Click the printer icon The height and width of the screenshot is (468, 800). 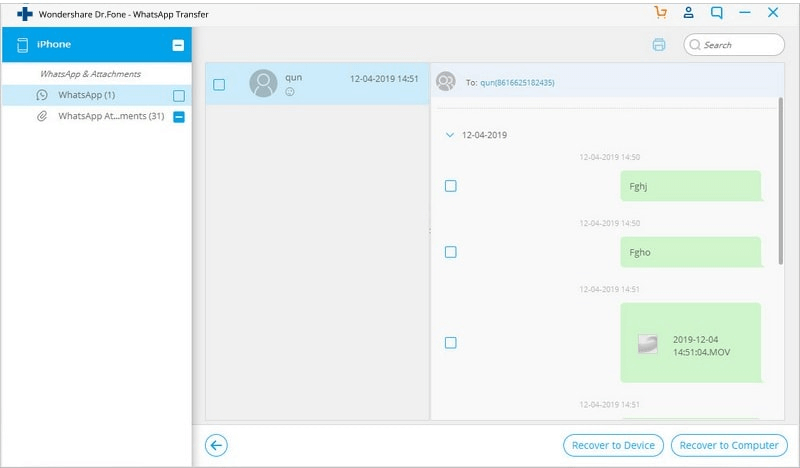[x=659, y=45]
